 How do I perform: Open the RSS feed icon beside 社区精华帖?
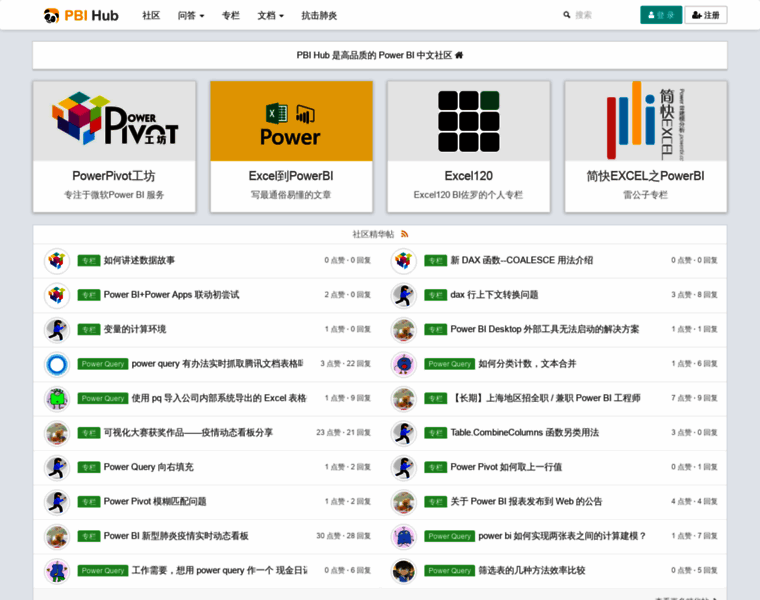pos(405,234)
